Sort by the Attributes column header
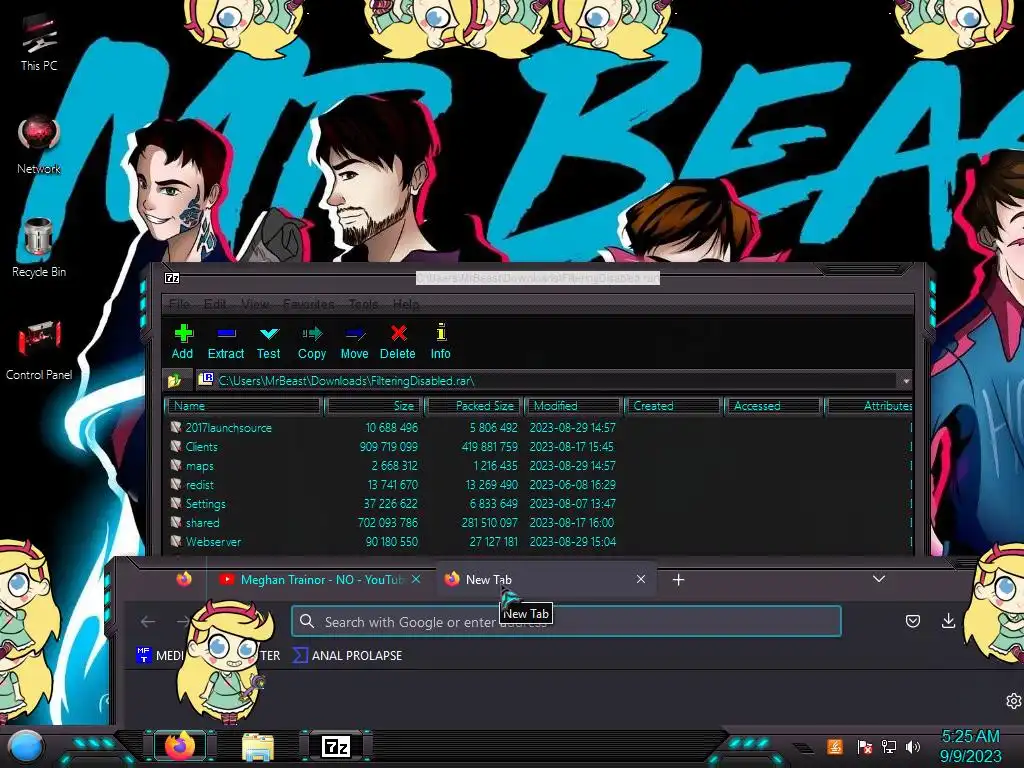Viewport: 1024px width, 768px height. [x=869, y=406]
